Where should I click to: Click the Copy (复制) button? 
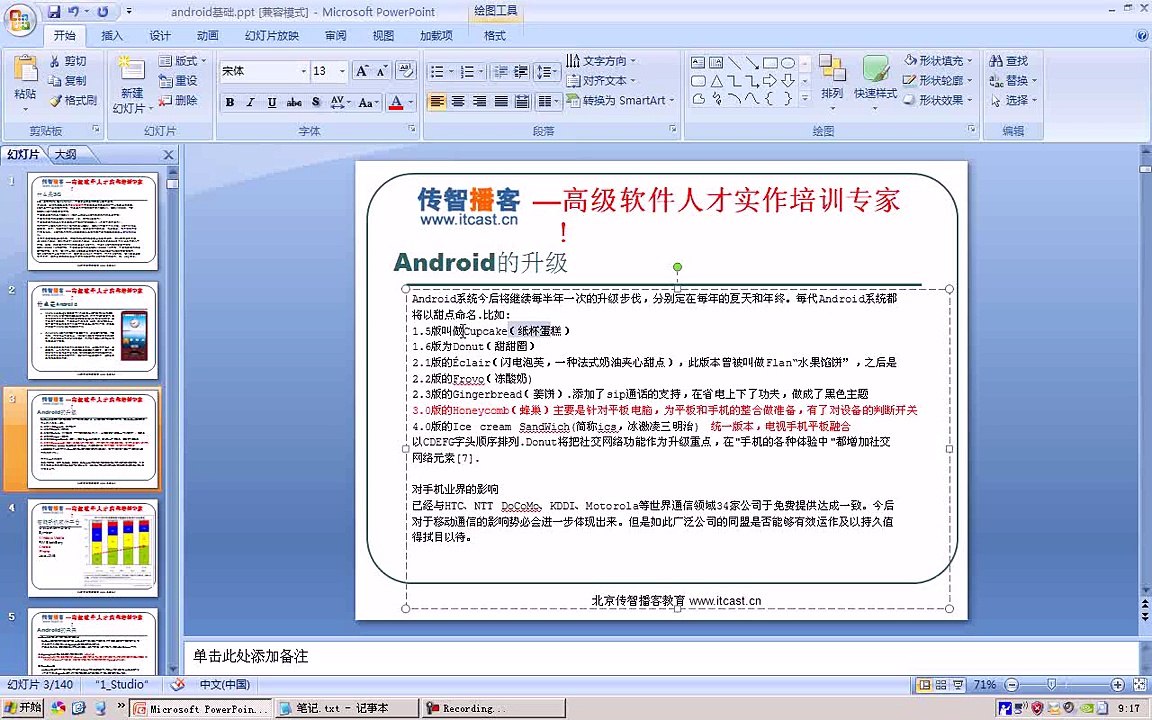click(x=68, y=81)
